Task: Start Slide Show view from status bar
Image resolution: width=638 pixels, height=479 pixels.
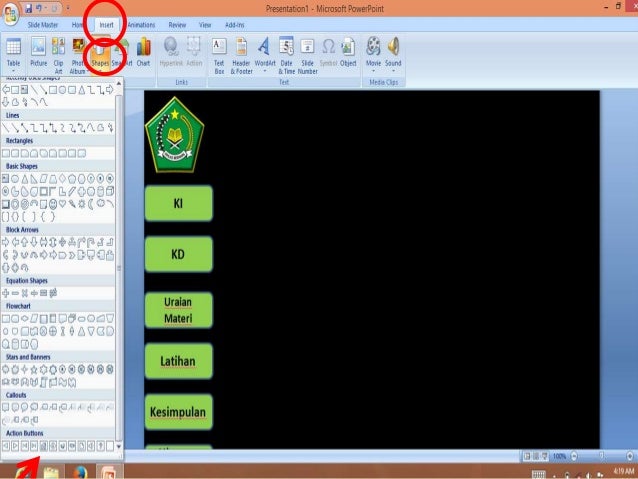Action: tap(544, 456)
